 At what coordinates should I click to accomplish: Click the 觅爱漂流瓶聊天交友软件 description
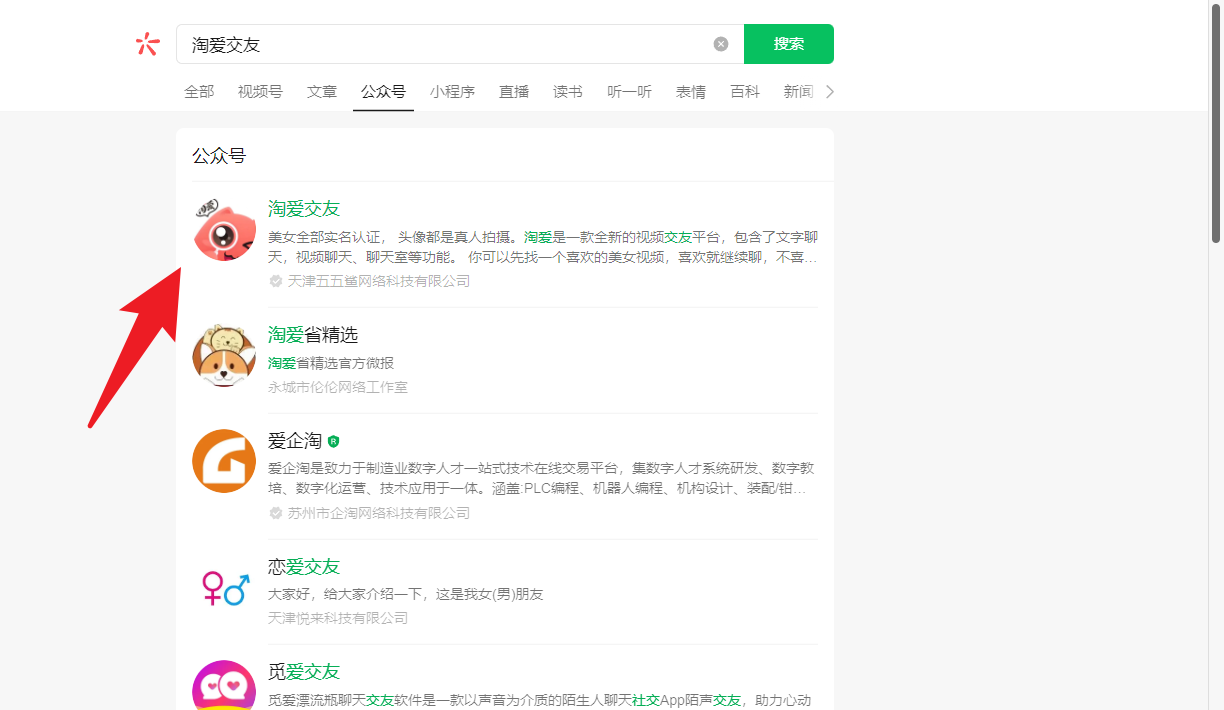[540, 700]
